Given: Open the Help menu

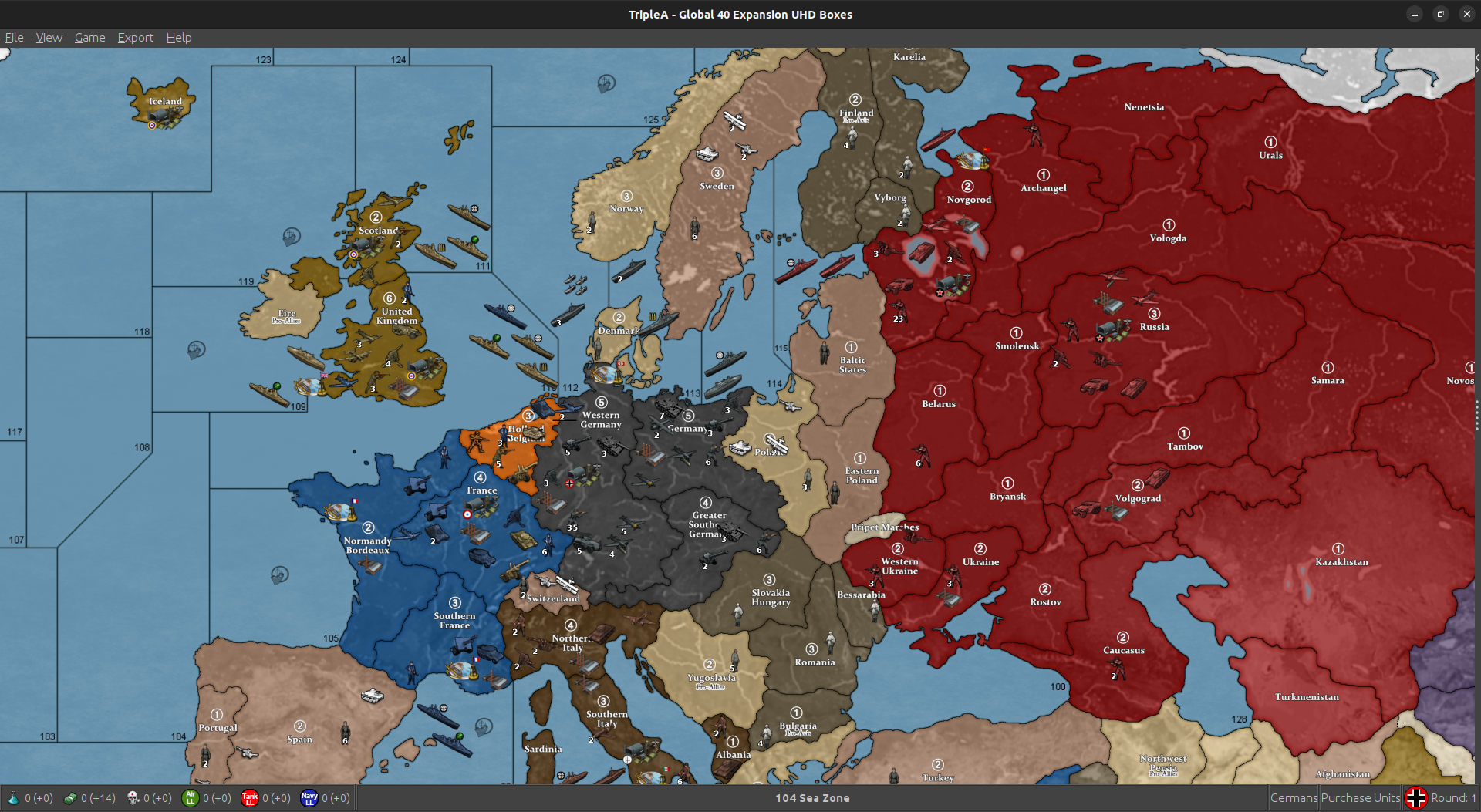Looking at the screenshot, I should pyautogui.click(x=178, y=38).
